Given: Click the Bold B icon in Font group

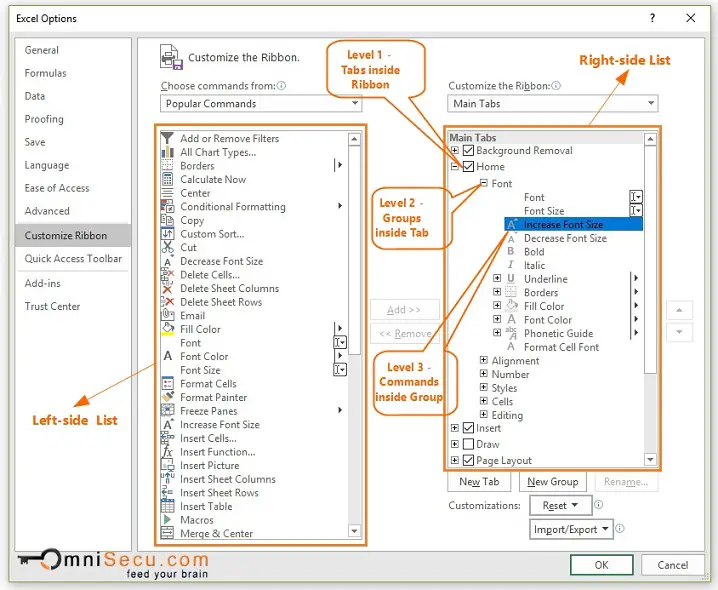Looking at the screenshot, I should point(511,251).
